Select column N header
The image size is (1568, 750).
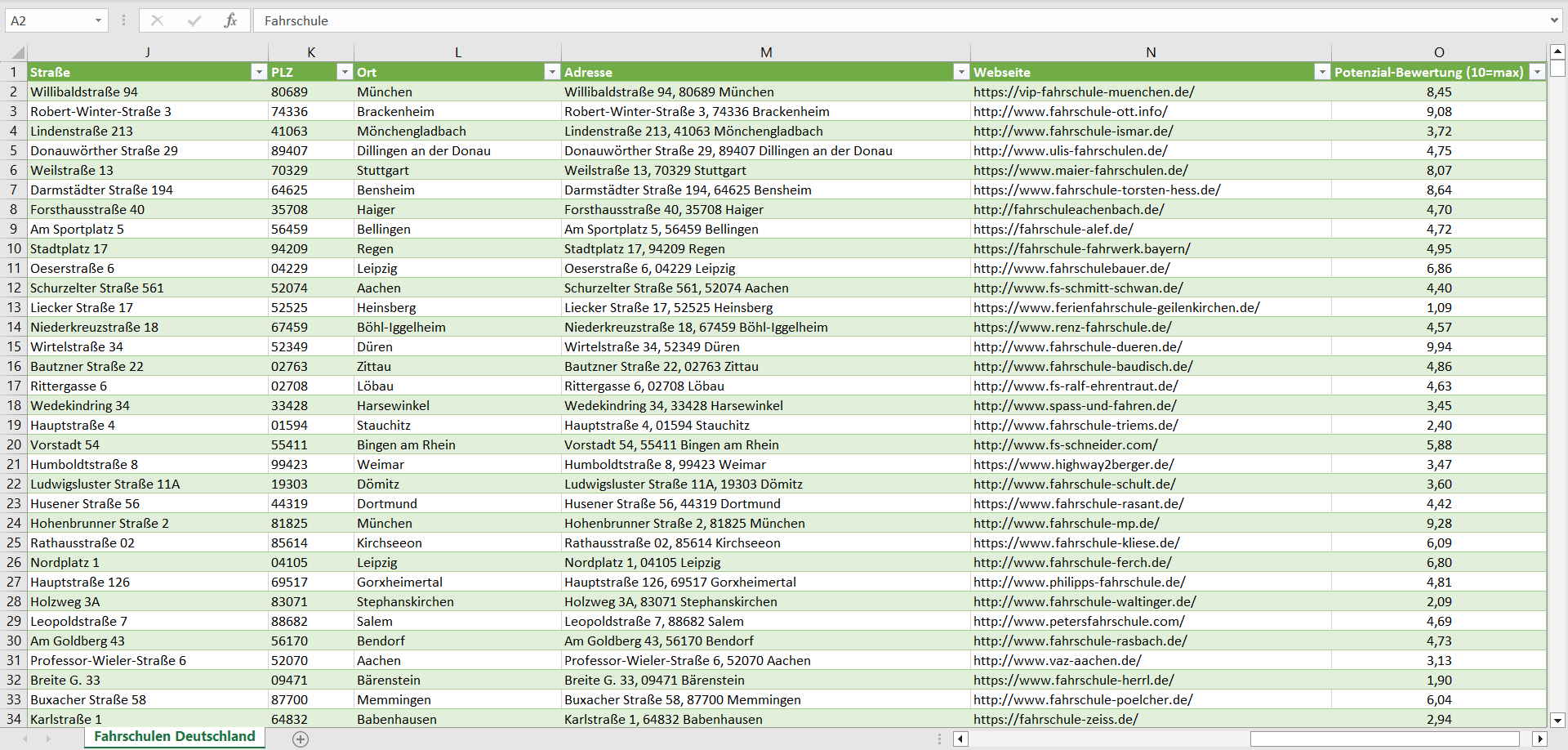pos(1151,52)
